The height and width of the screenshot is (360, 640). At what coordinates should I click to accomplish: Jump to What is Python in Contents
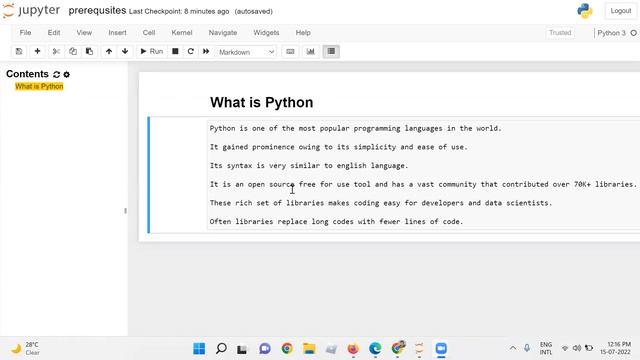coord(39,86)
